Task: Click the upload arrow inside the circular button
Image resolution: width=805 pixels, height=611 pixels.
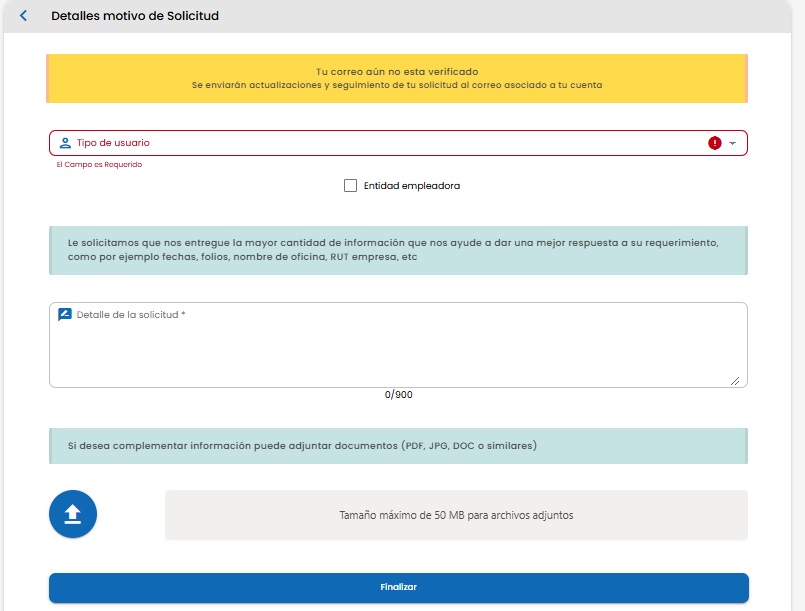Action: pos(72,513)
